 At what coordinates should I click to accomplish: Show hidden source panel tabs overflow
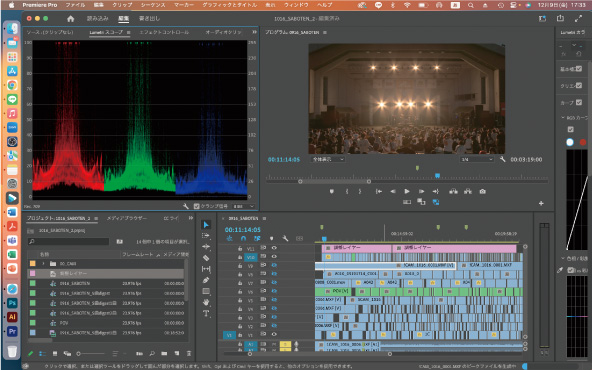point(254,32)
